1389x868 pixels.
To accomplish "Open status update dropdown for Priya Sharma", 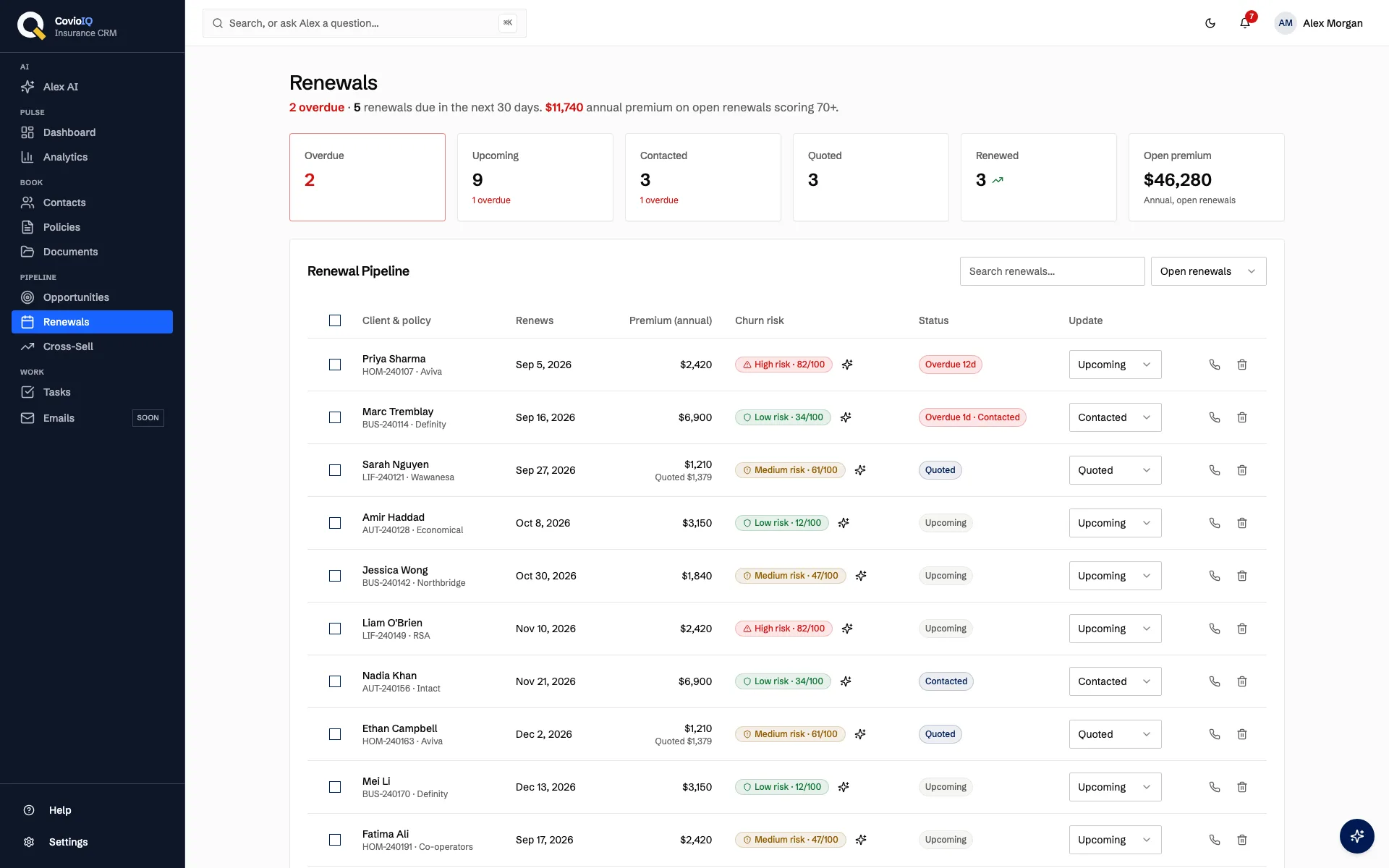I will click(1115, 365).
